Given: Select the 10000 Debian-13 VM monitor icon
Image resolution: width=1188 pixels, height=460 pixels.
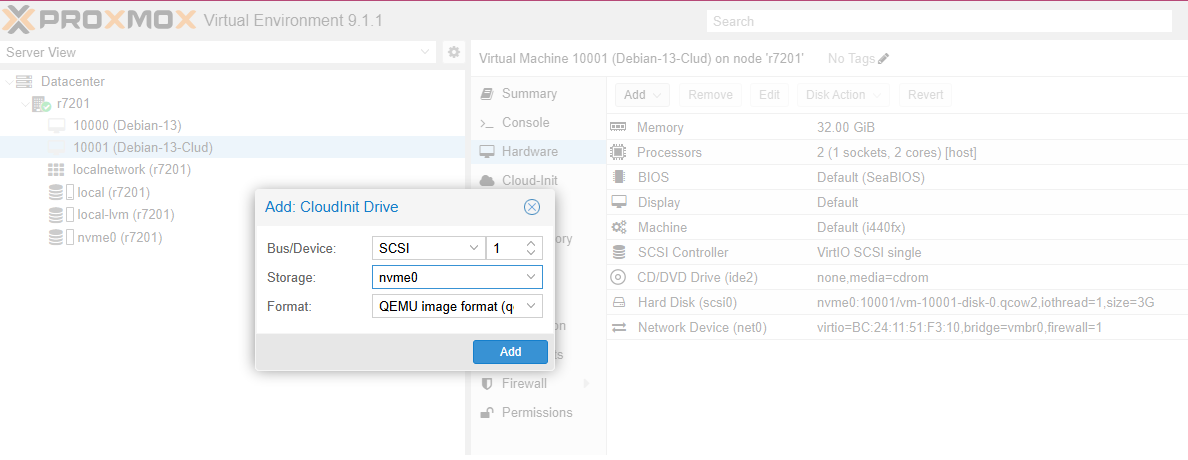Looking at the screenshot, I should click(x=56, y=126).
